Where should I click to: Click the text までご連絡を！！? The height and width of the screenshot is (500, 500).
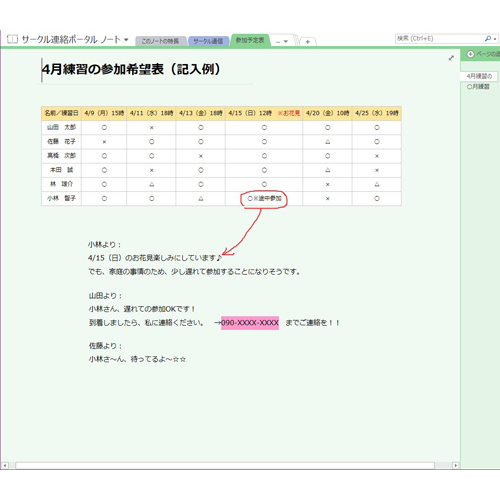click(313, 323)
